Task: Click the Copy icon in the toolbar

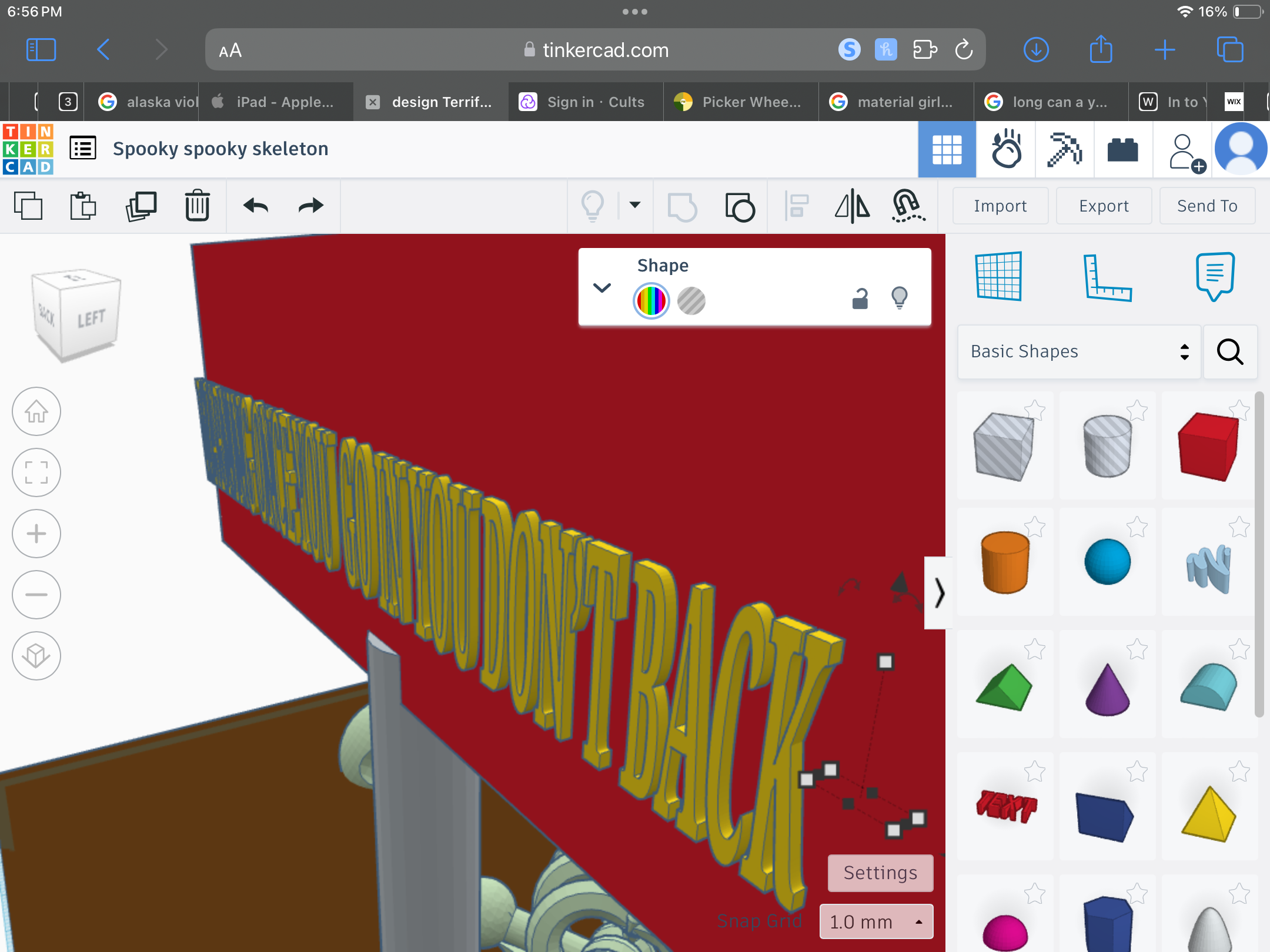Action: point(28,206)
